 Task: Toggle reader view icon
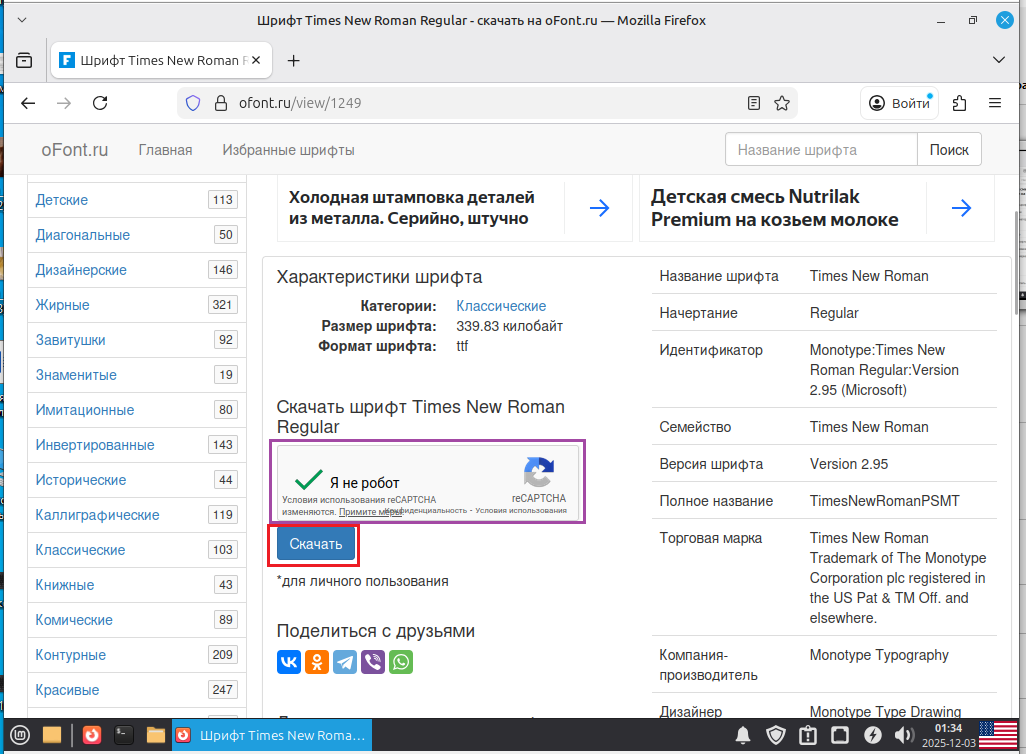754,103
